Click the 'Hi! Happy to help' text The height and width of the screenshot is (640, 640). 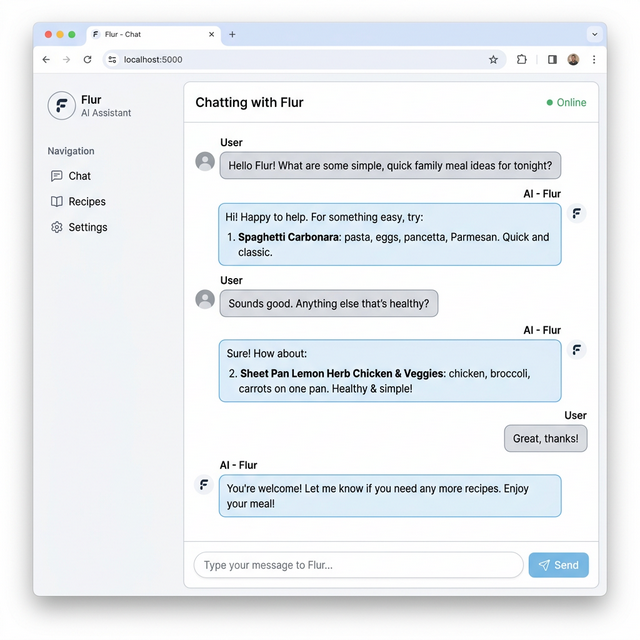(x=324, y=217)
